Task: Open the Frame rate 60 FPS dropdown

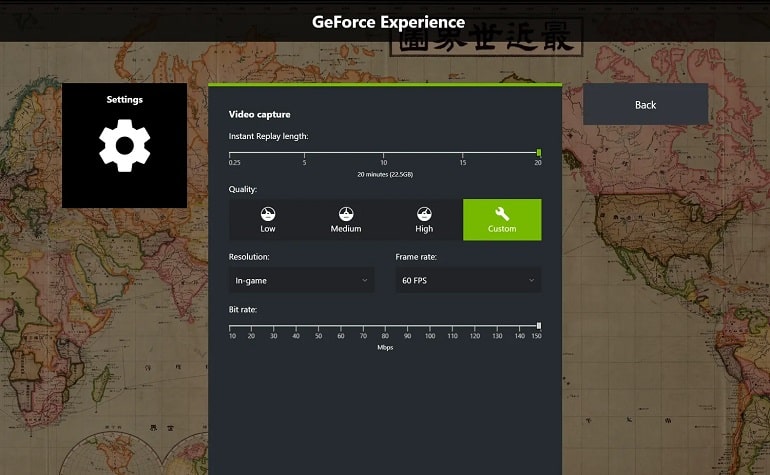Action: 468,280
